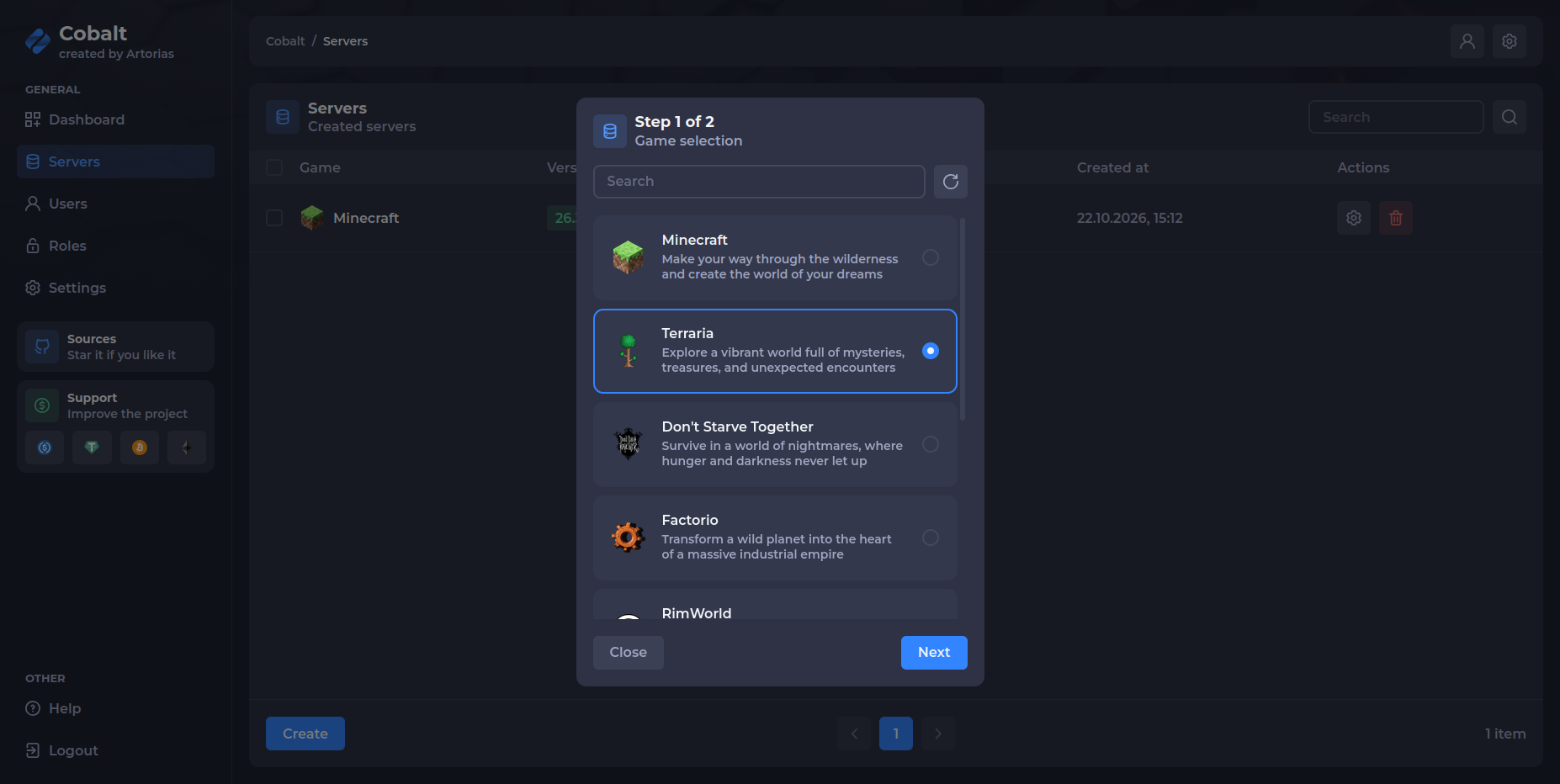Click the Close button in the dialog
This screenshot has height=784, width=1560.
pyautogui.click(x=629, y=653)
